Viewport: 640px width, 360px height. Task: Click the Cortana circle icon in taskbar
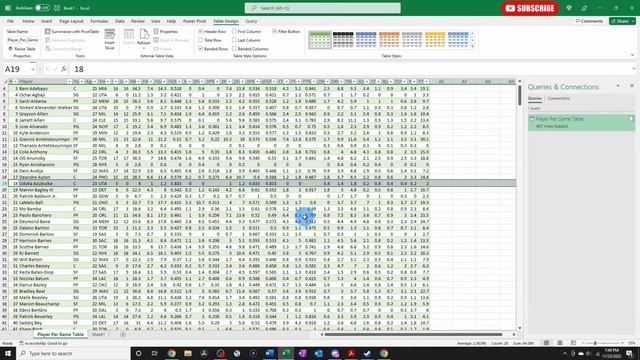pos(138,353)
